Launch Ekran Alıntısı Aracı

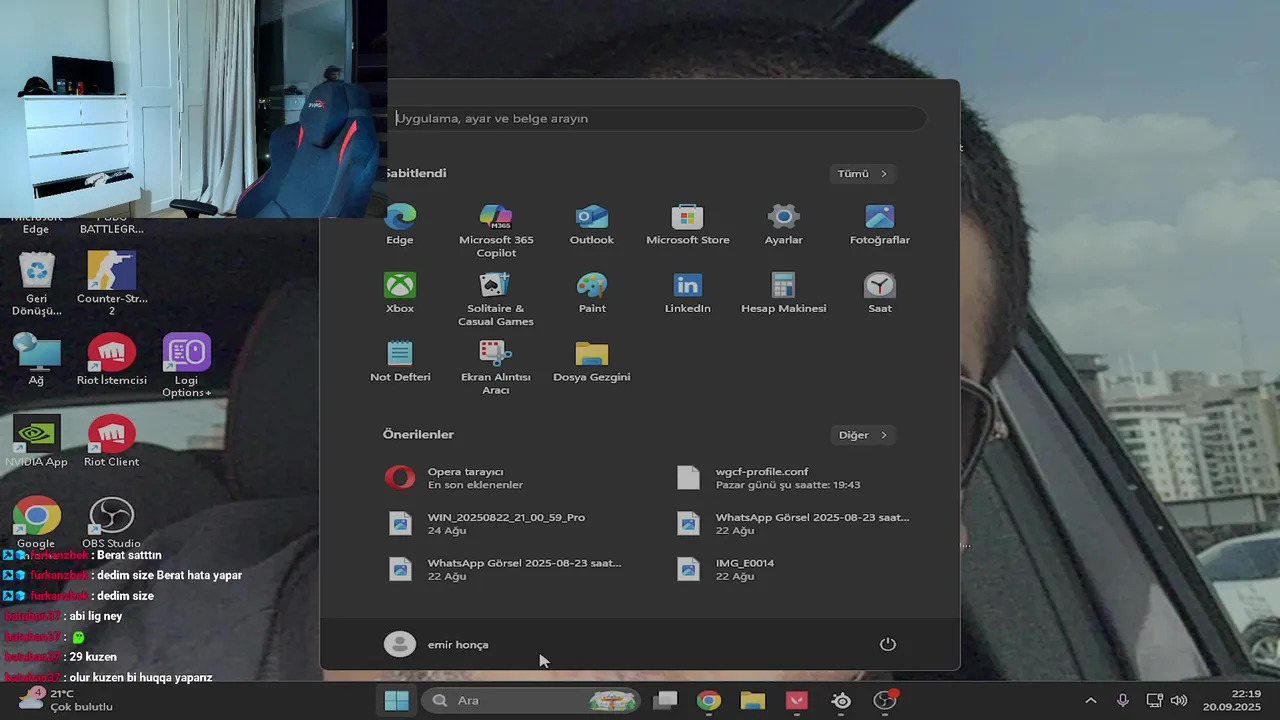[496, 367]
